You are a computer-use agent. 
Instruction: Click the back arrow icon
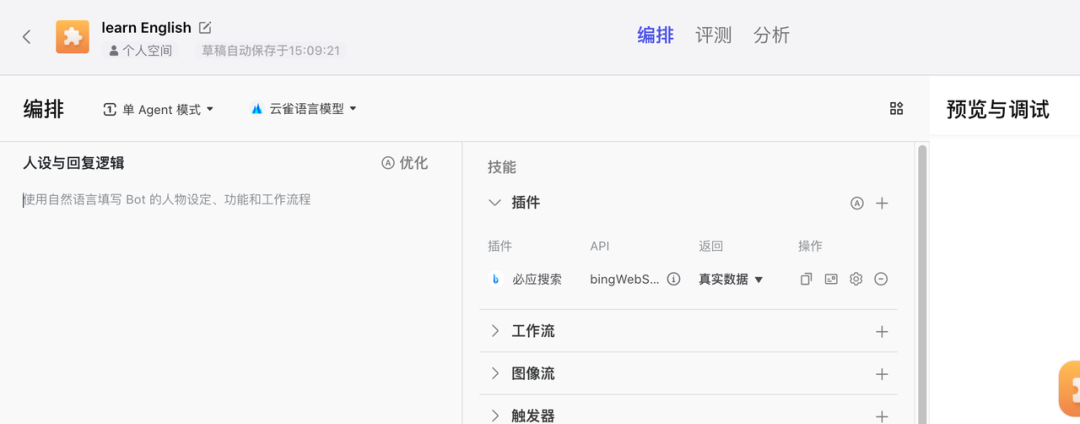(x=27, y=36)
